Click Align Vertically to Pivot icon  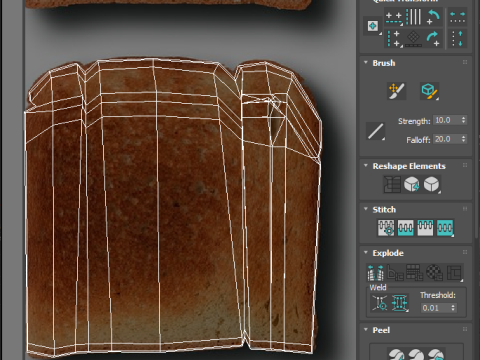[x=394, y=39]
